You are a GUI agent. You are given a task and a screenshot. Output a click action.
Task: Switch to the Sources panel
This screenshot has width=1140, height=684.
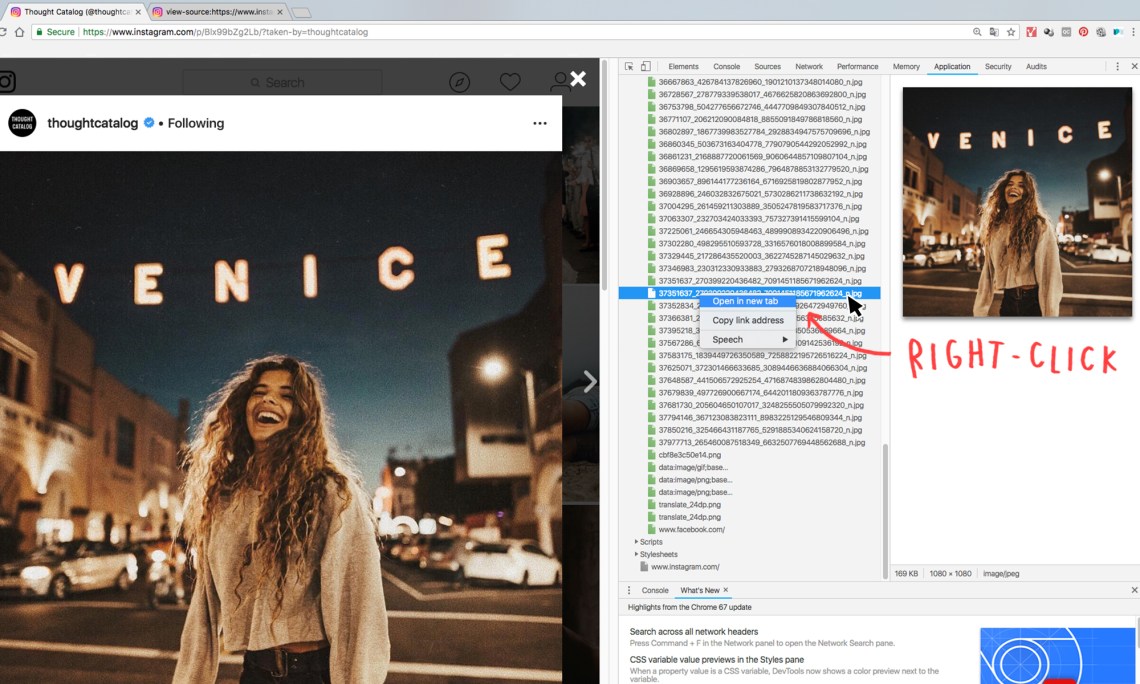[x=767, y=66]
